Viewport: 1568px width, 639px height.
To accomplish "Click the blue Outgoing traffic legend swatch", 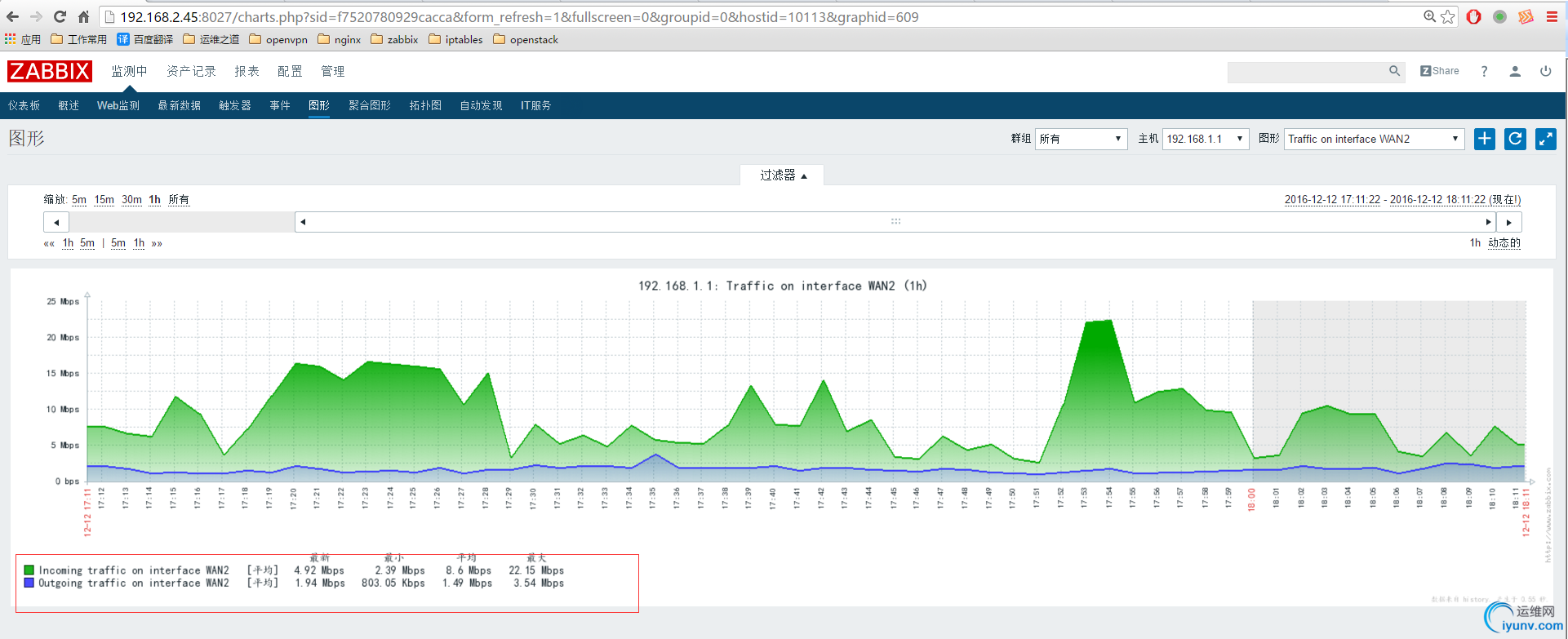I will (x=29, y=584).
